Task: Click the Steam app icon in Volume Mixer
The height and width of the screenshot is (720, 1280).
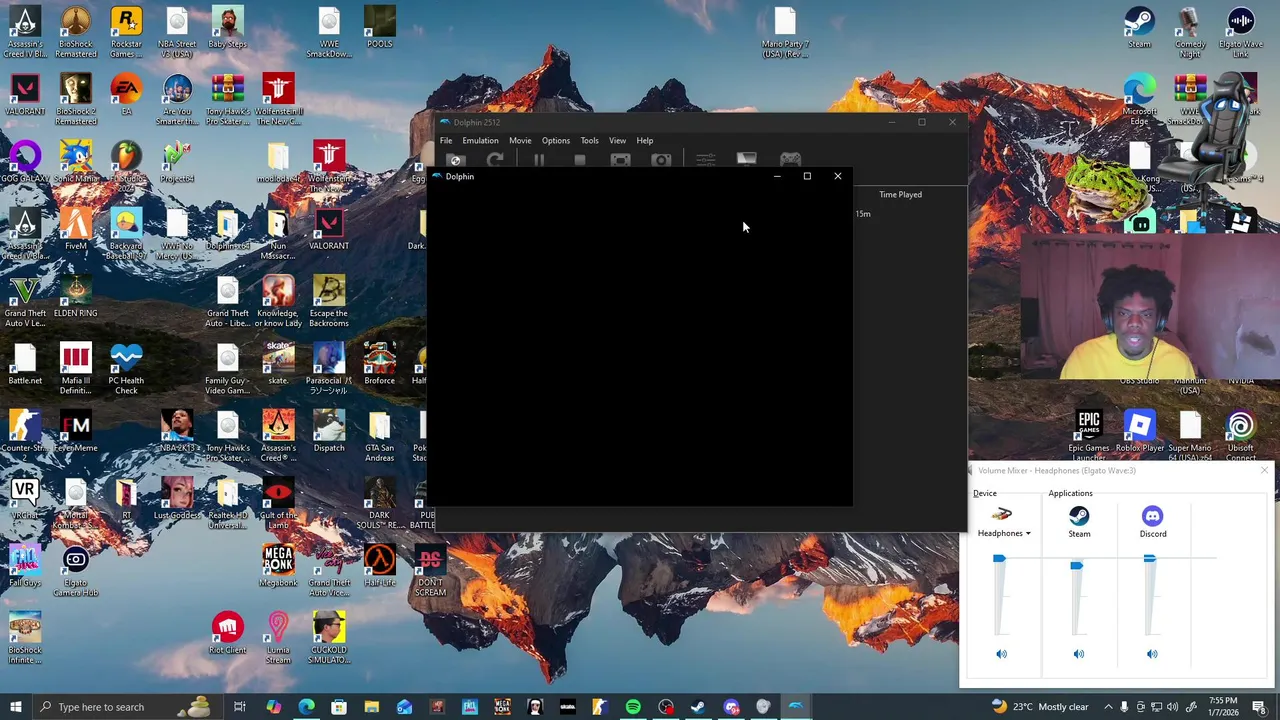Action: tap(1079, 516)
